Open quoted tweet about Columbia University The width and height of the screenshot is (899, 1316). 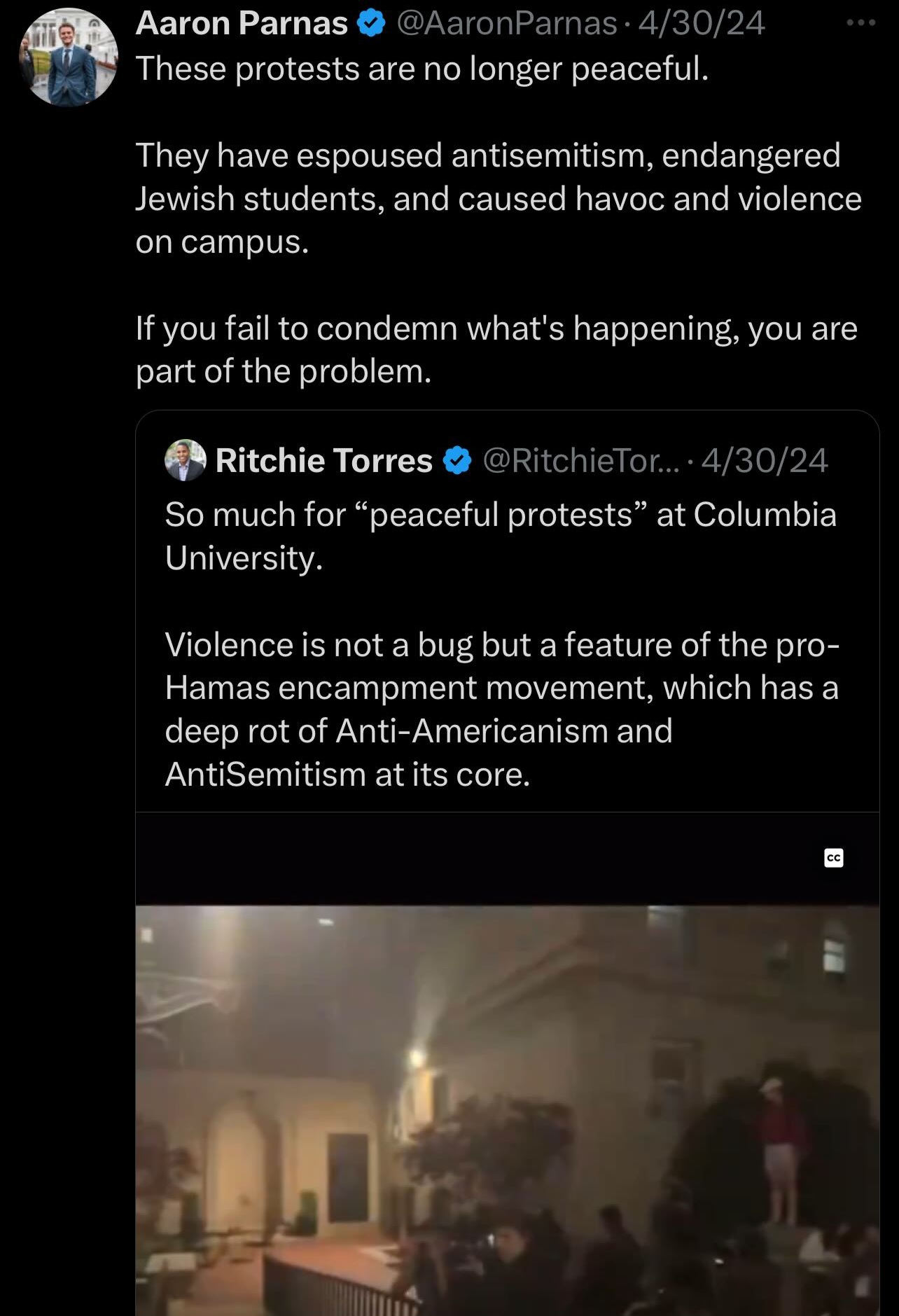508,863
